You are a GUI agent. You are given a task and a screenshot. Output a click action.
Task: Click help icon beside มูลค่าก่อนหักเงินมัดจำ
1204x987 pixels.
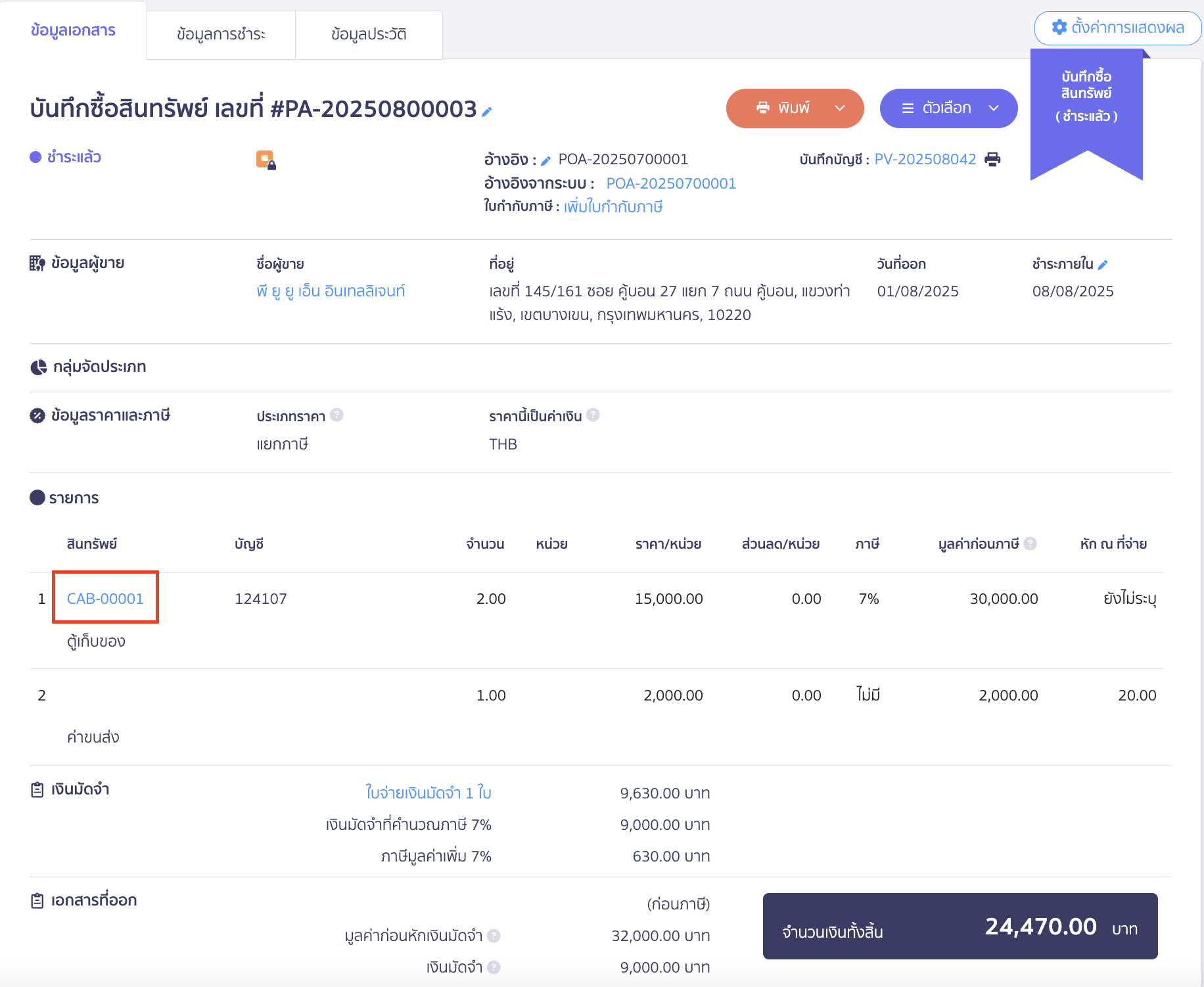[x=494, y=936]
